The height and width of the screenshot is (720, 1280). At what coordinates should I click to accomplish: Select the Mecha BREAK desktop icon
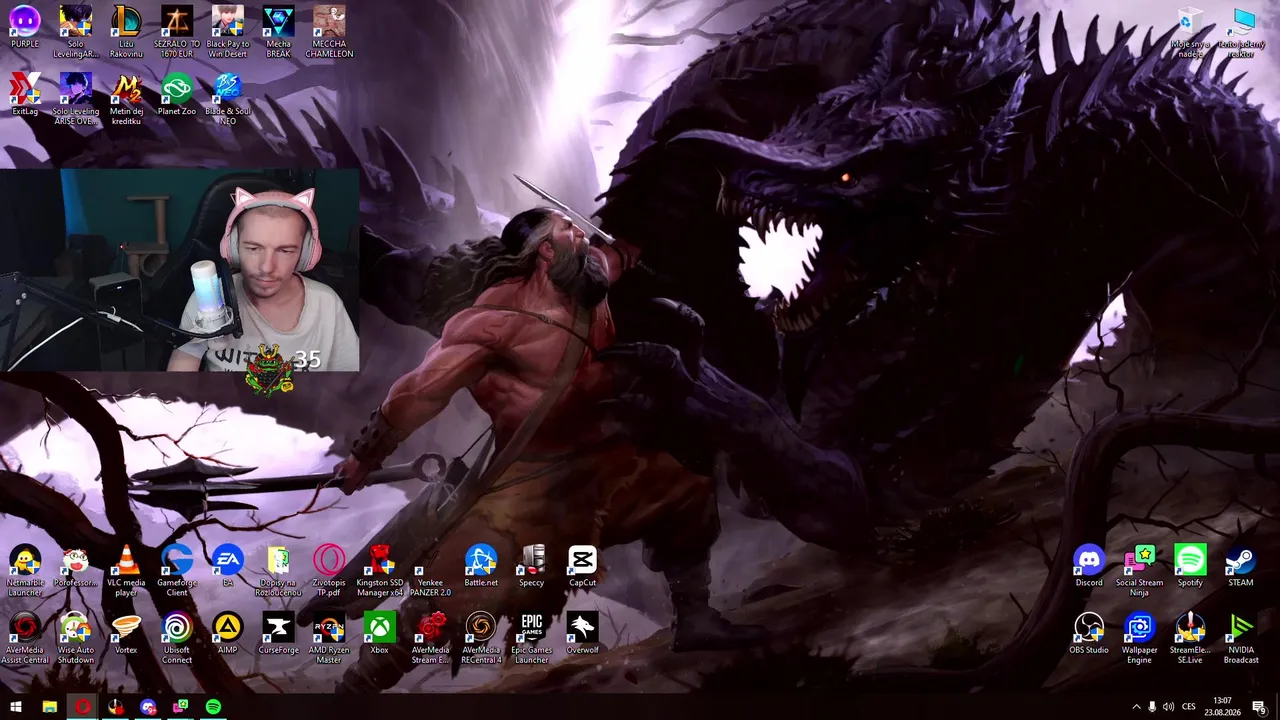[x=278, y=31]
